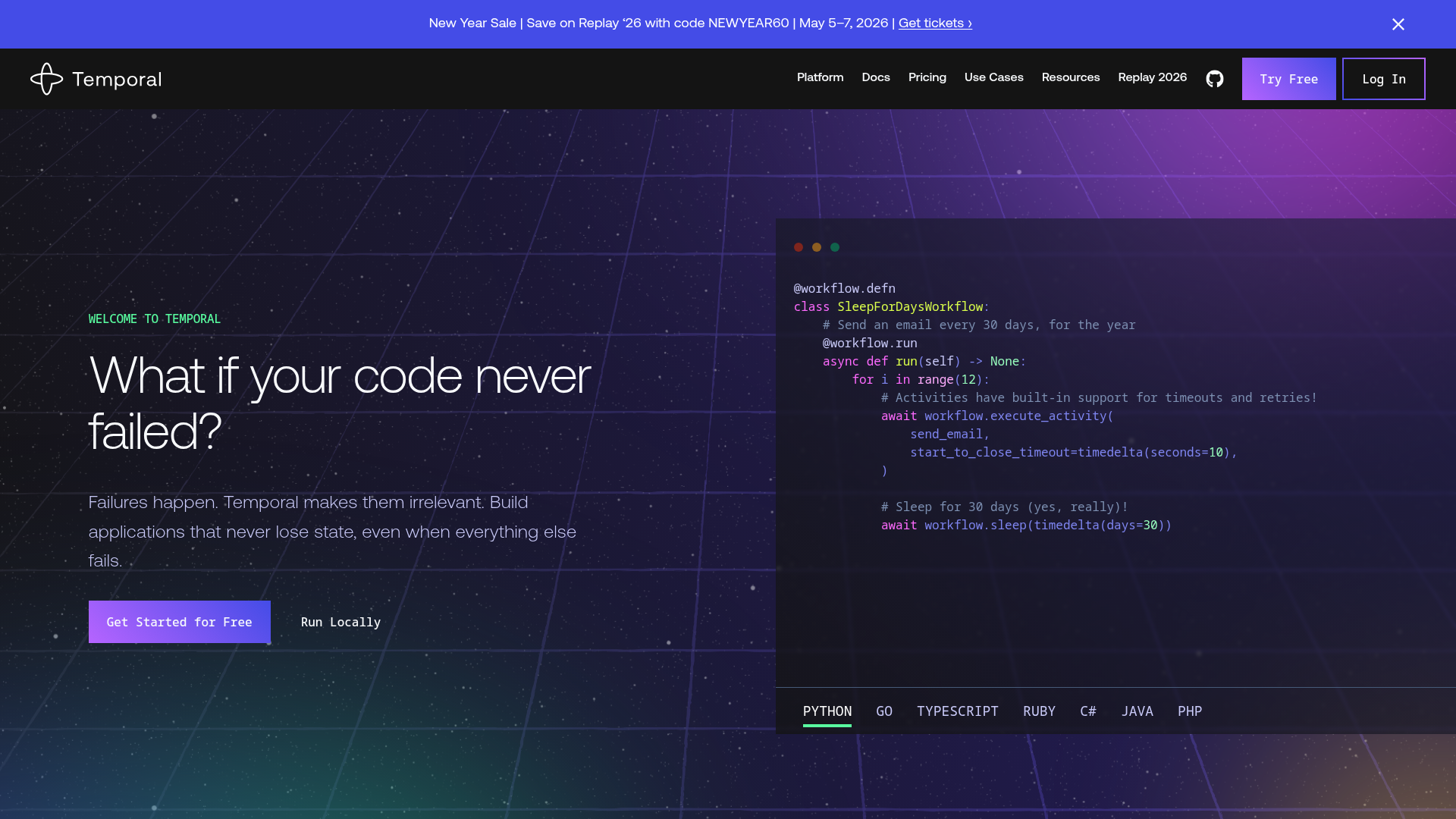
Task: Navigate to Docs
Action: (876, 78)
